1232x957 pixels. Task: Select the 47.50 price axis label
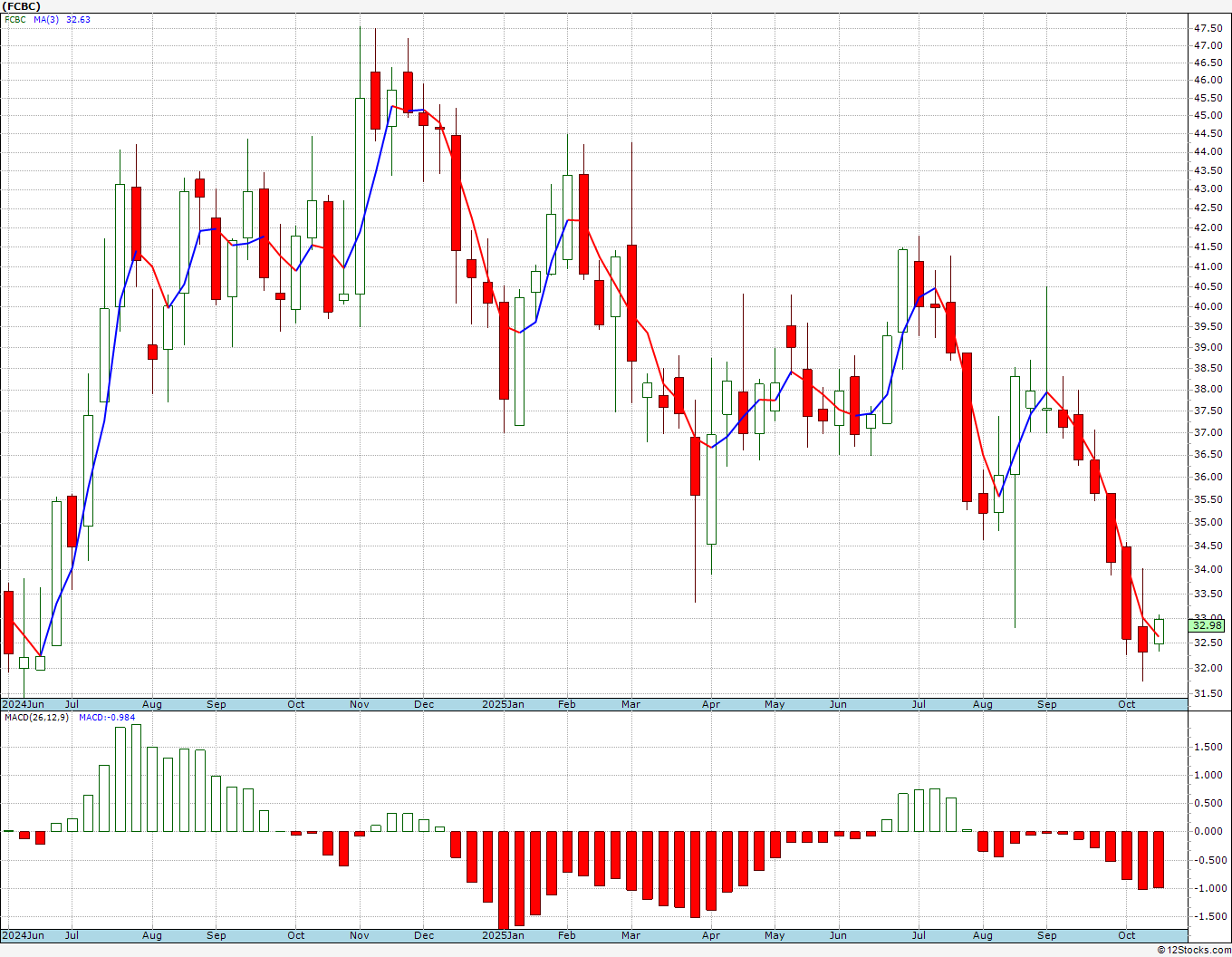tap(1208, 28)
